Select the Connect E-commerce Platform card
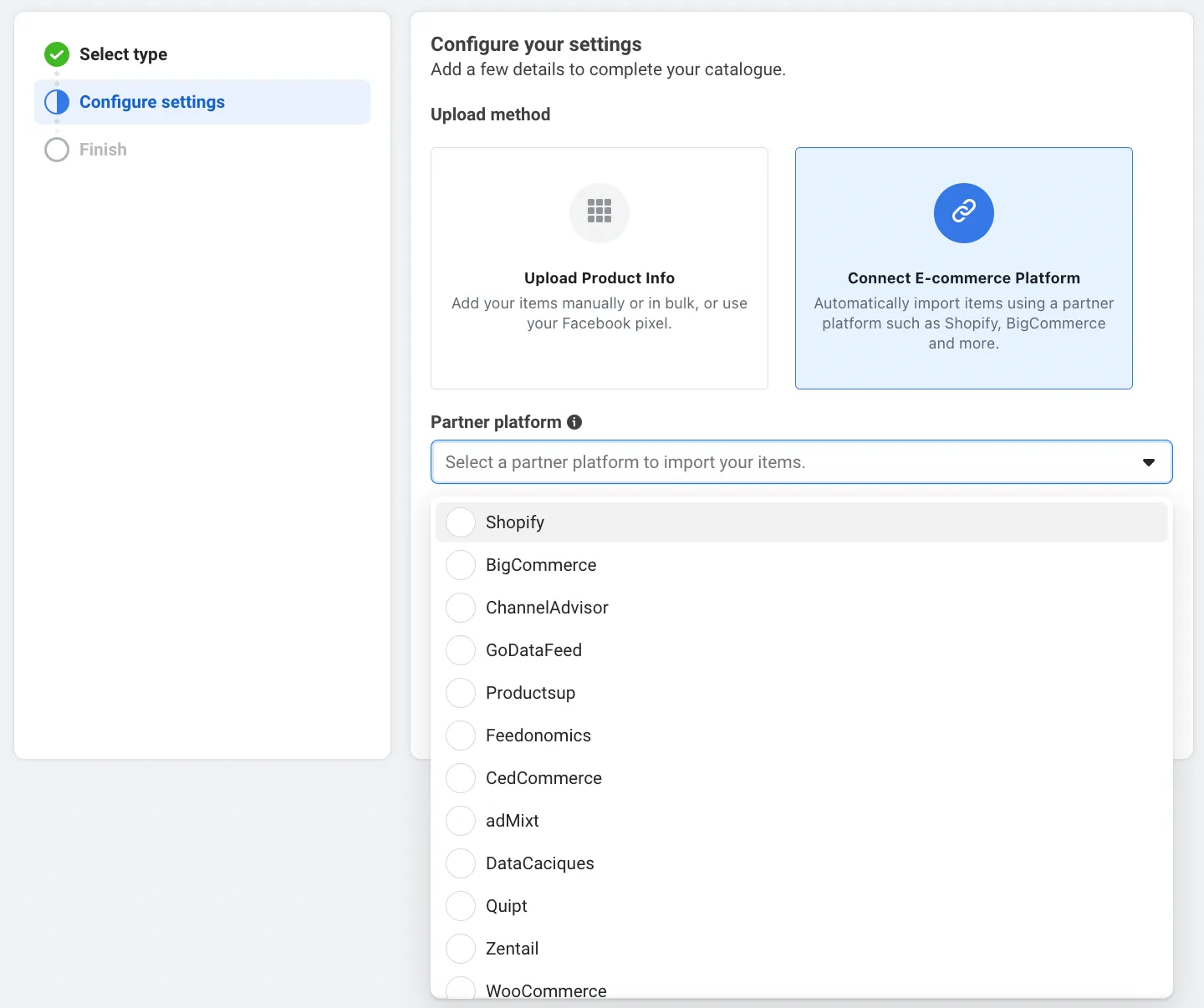Image resolution: width=1204 pixels, height=1008 pixels. (x=964, y=268)
